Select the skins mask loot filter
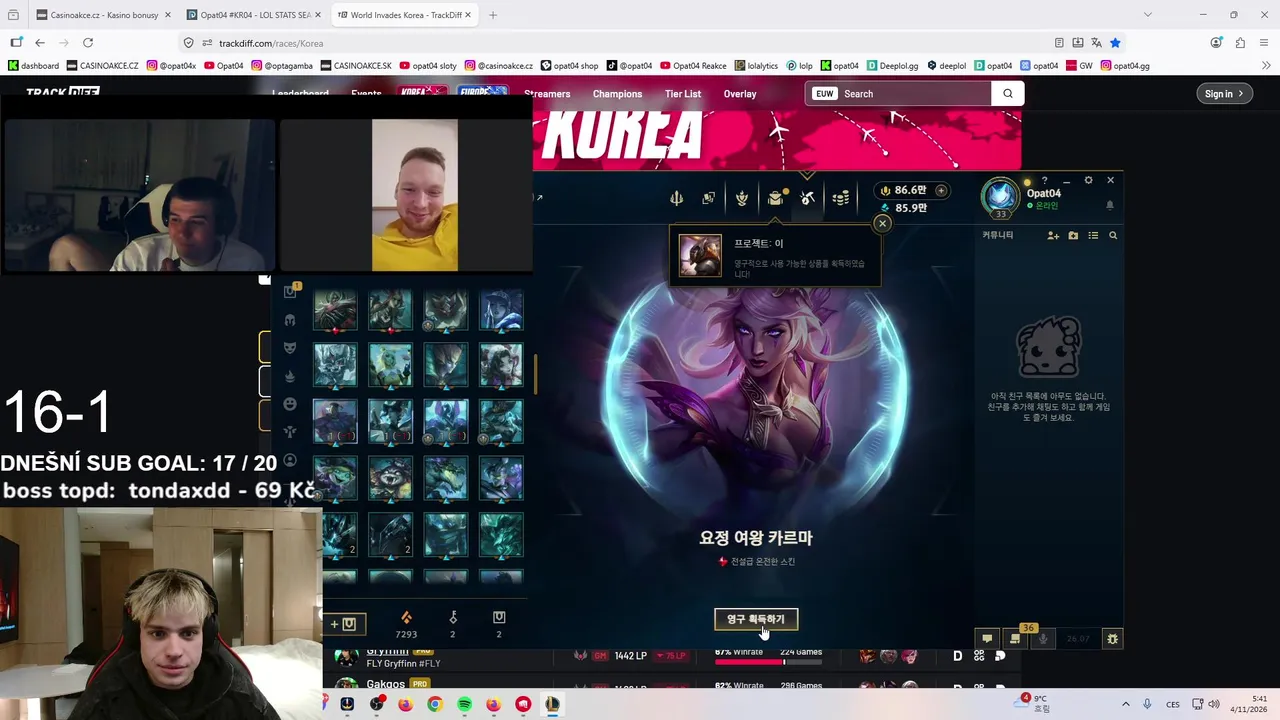 point(290,347)
